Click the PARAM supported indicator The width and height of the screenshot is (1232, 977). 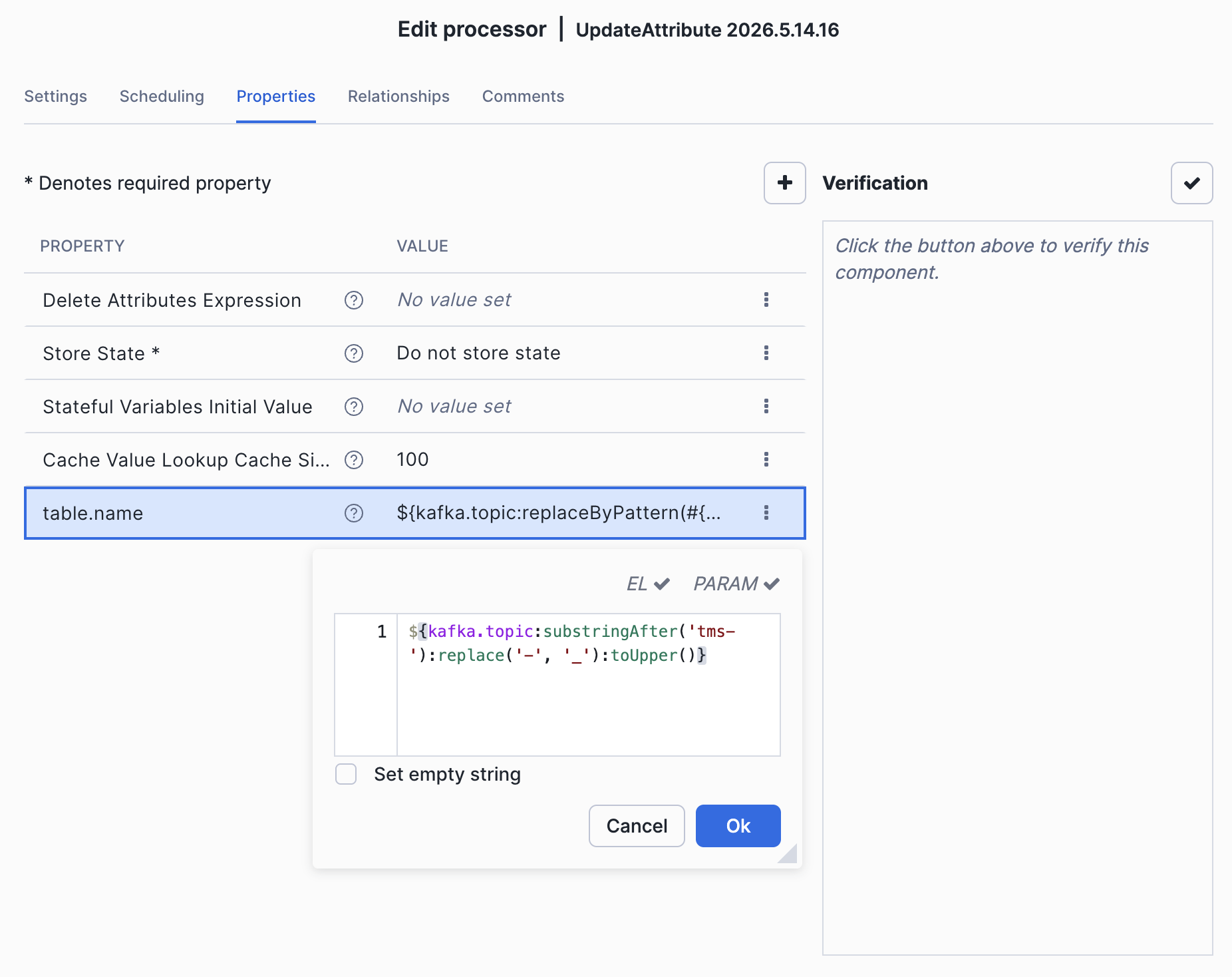(736, 584)
